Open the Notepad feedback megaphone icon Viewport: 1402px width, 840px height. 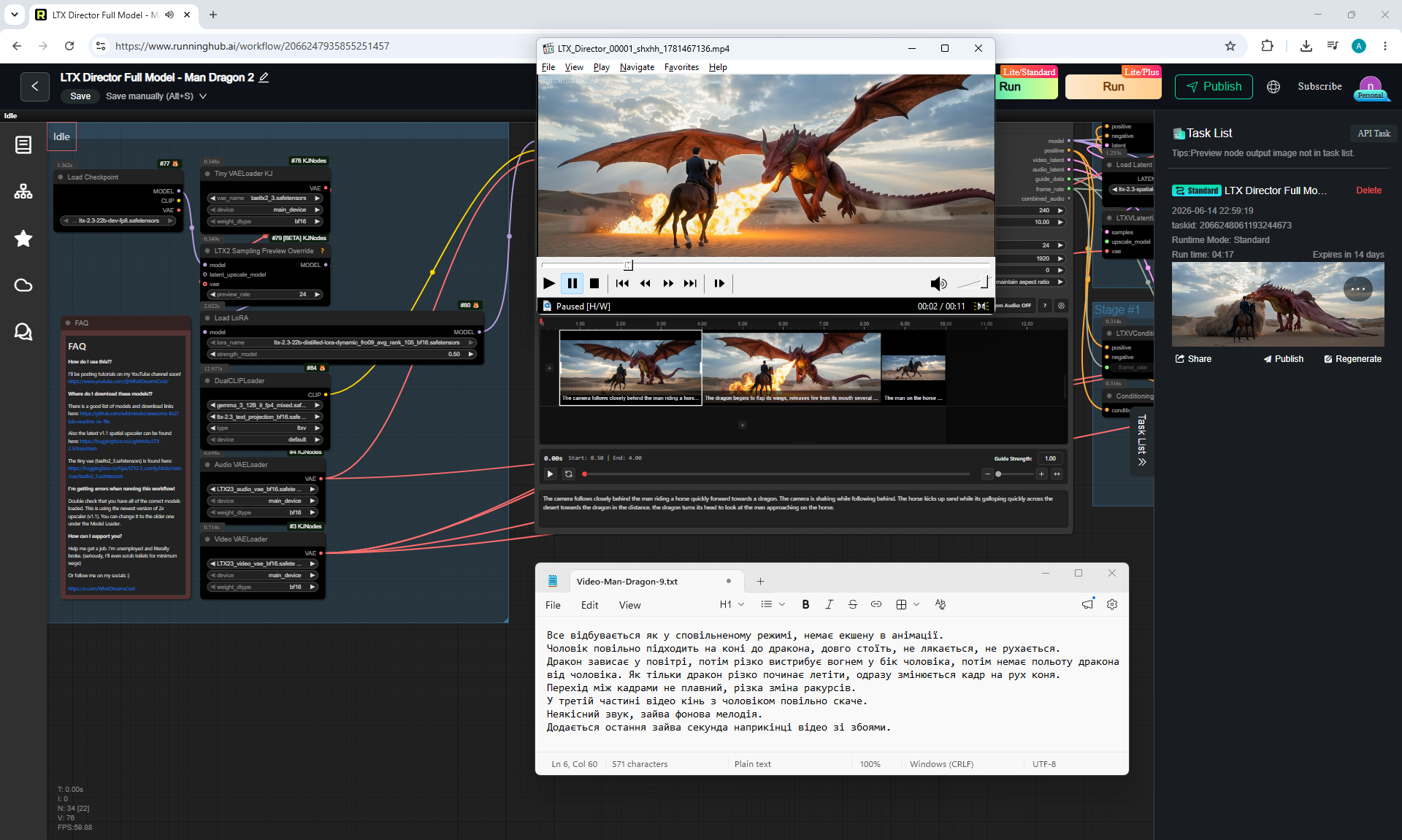(x=1088, y=604)
